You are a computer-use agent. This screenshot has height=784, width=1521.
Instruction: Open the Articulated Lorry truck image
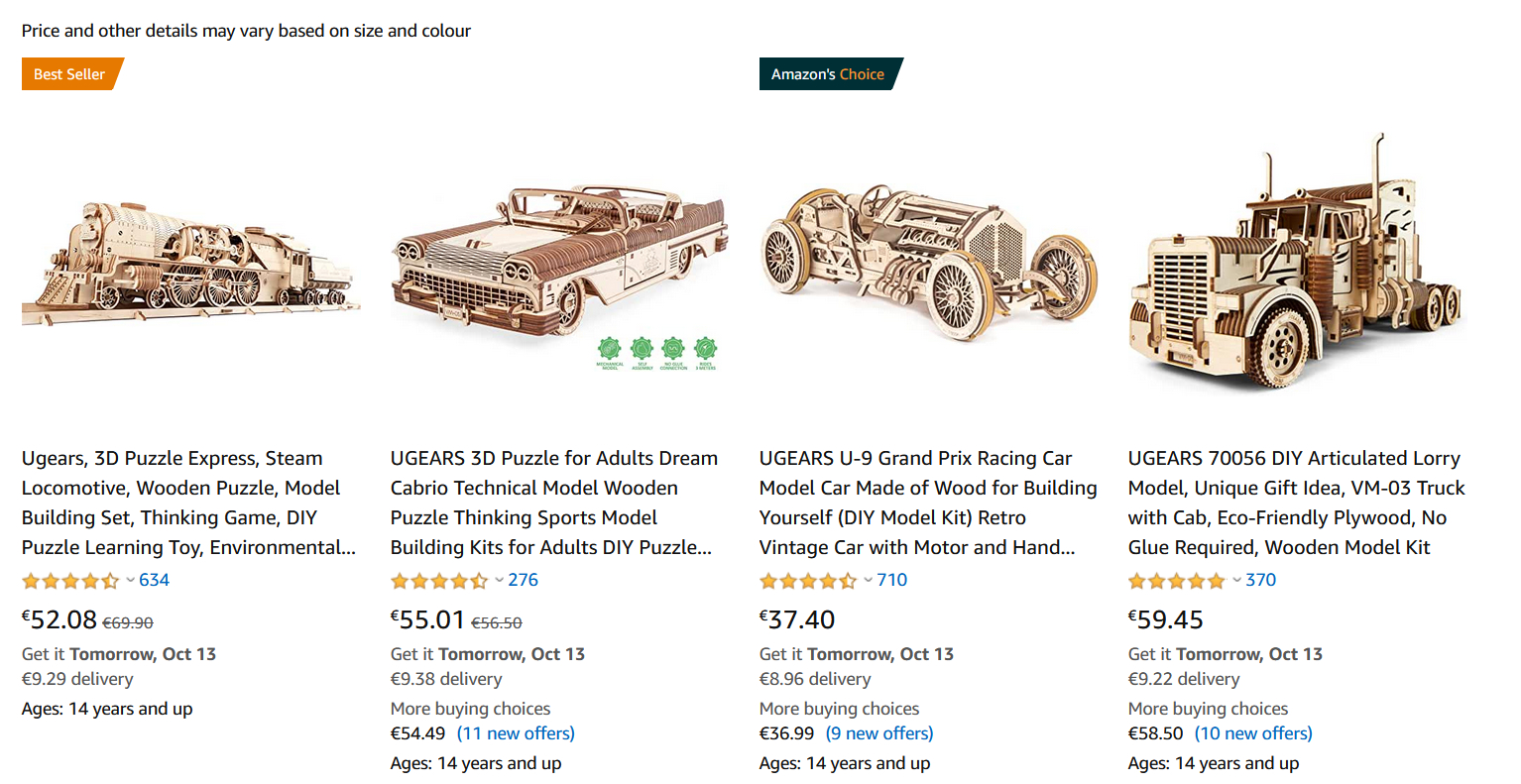1297,263
